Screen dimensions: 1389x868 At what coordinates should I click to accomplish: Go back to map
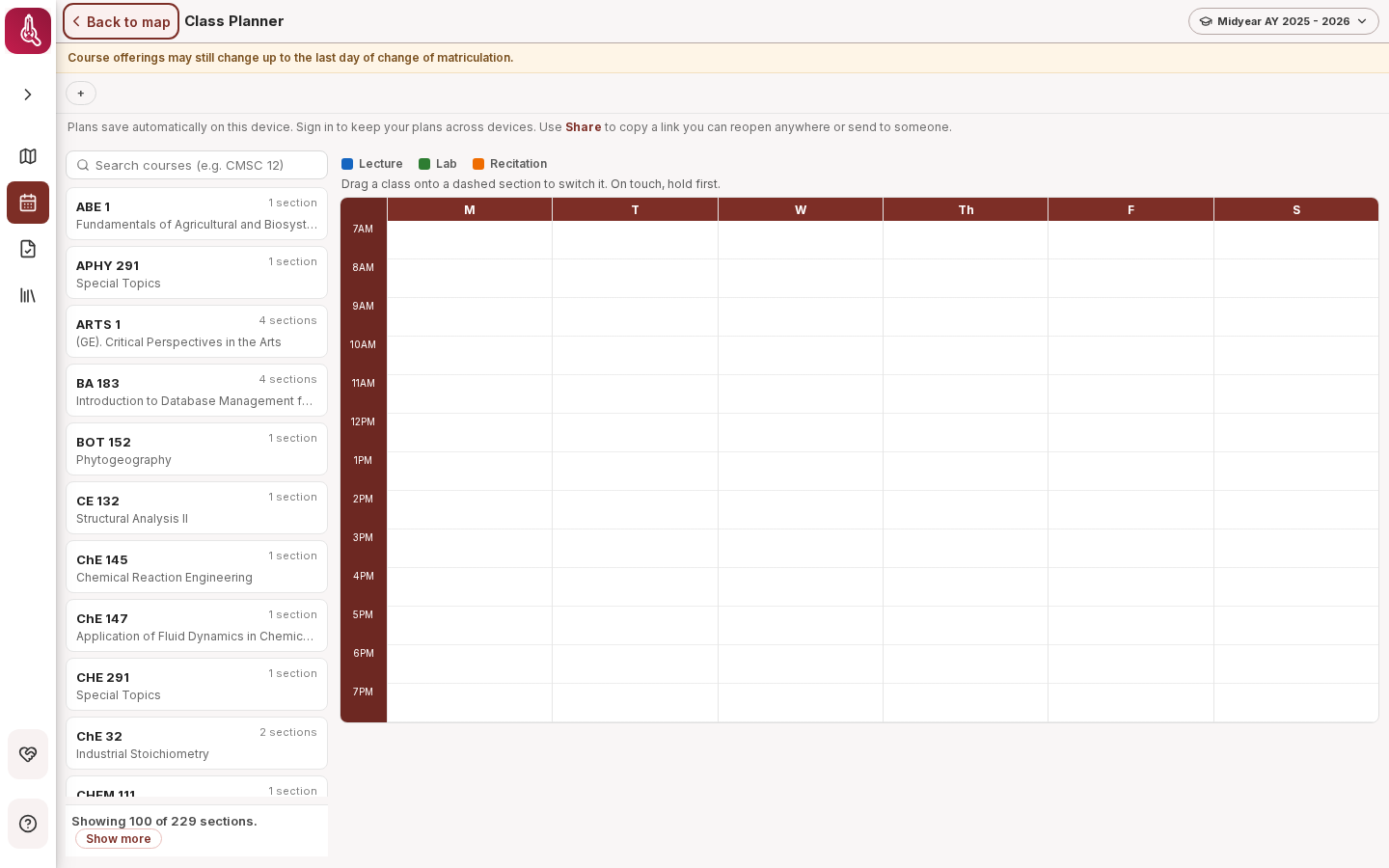[121, 21]
